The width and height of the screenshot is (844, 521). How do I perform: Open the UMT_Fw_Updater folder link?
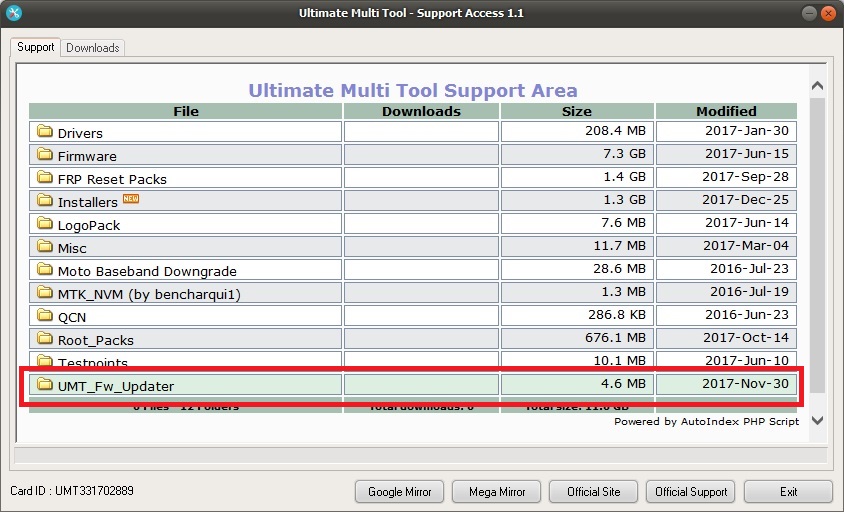116,386
